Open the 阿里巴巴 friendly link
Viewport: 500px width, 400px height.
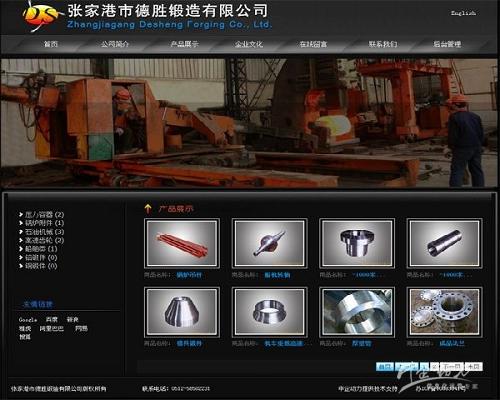coord(52,328)
